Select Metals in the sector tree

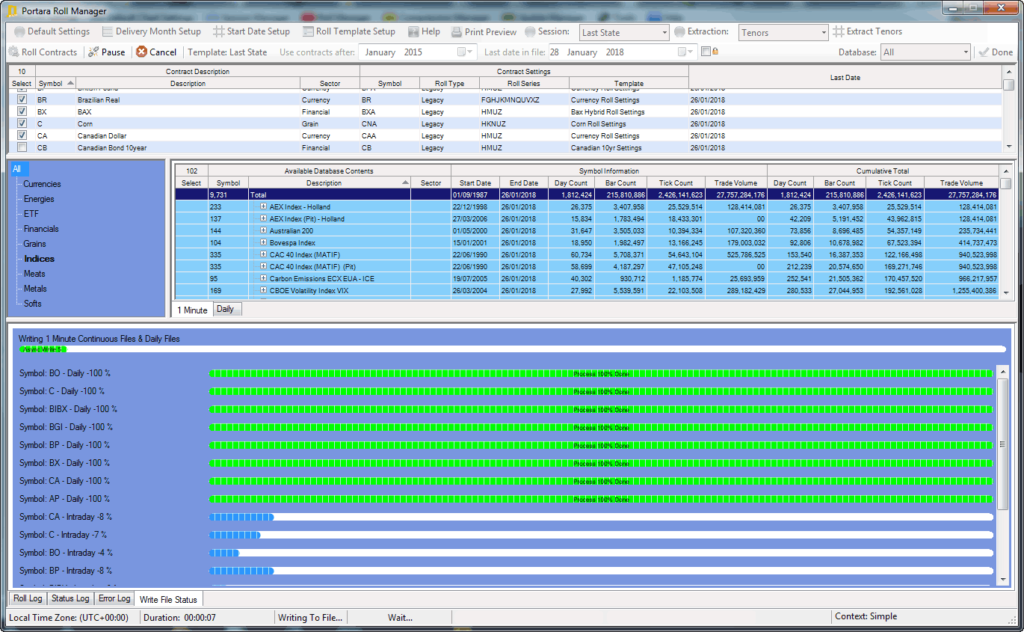35,289
